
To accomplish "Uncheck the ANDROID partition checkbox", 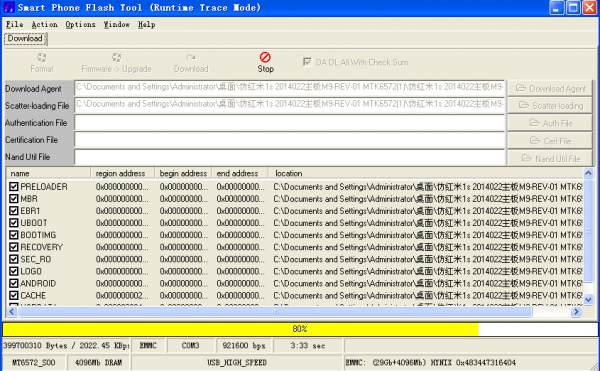I will tap(14, 283).
